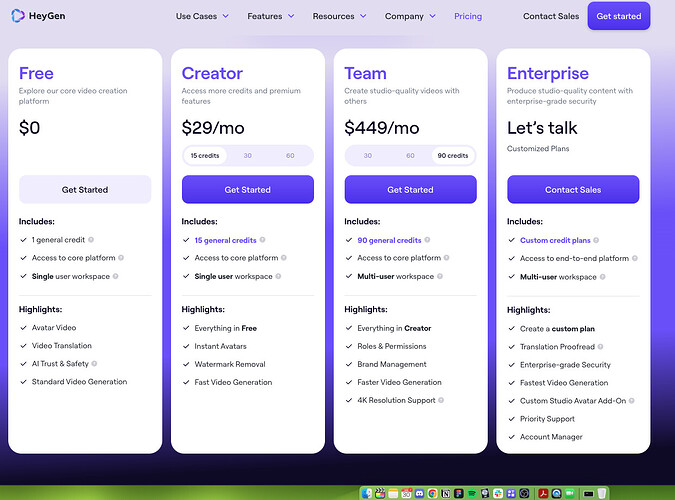Open Notion from the dock
This screenshot has height=500, width=675.
click(x=446, y=493)
